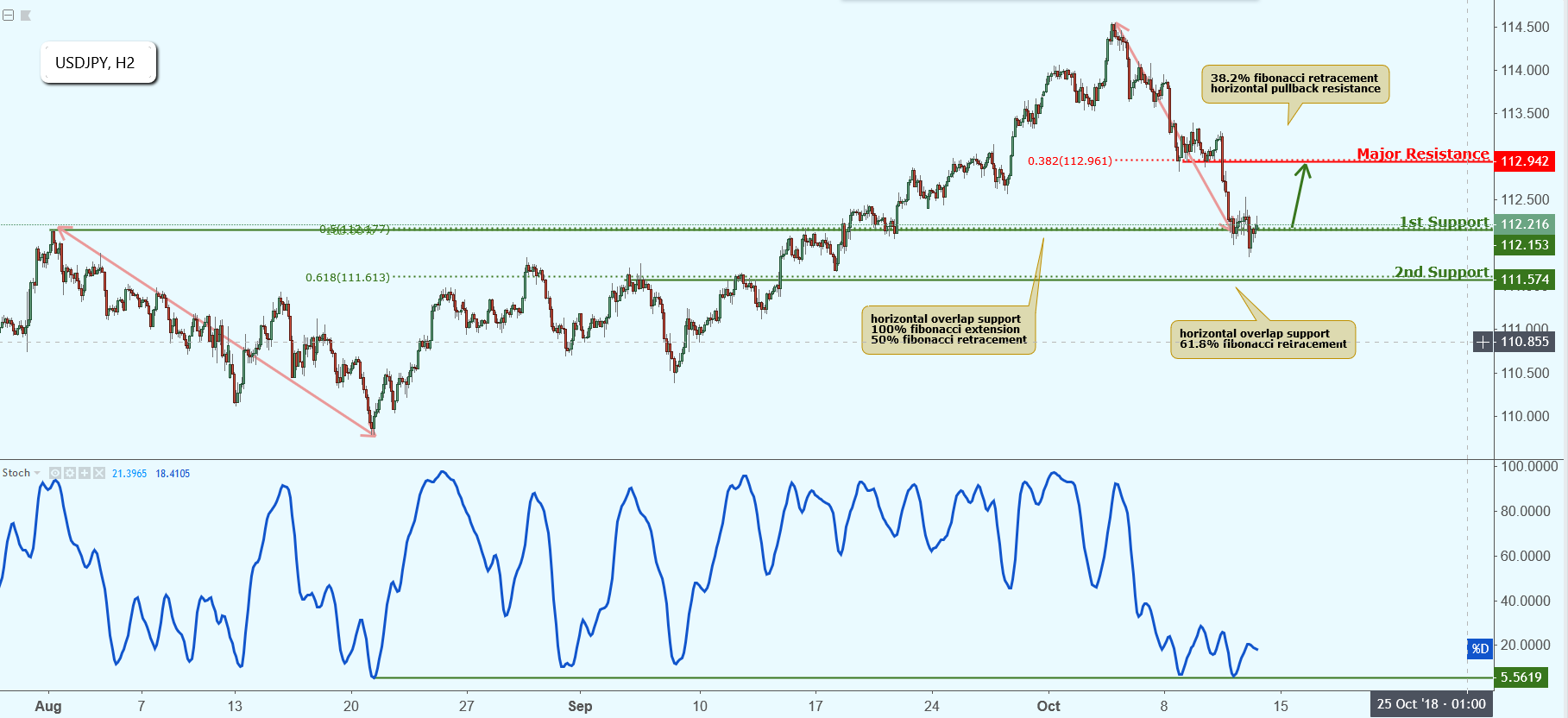Select the 112.153 price tag on the axis
Screen dimensions: 1568x718
1524,245
